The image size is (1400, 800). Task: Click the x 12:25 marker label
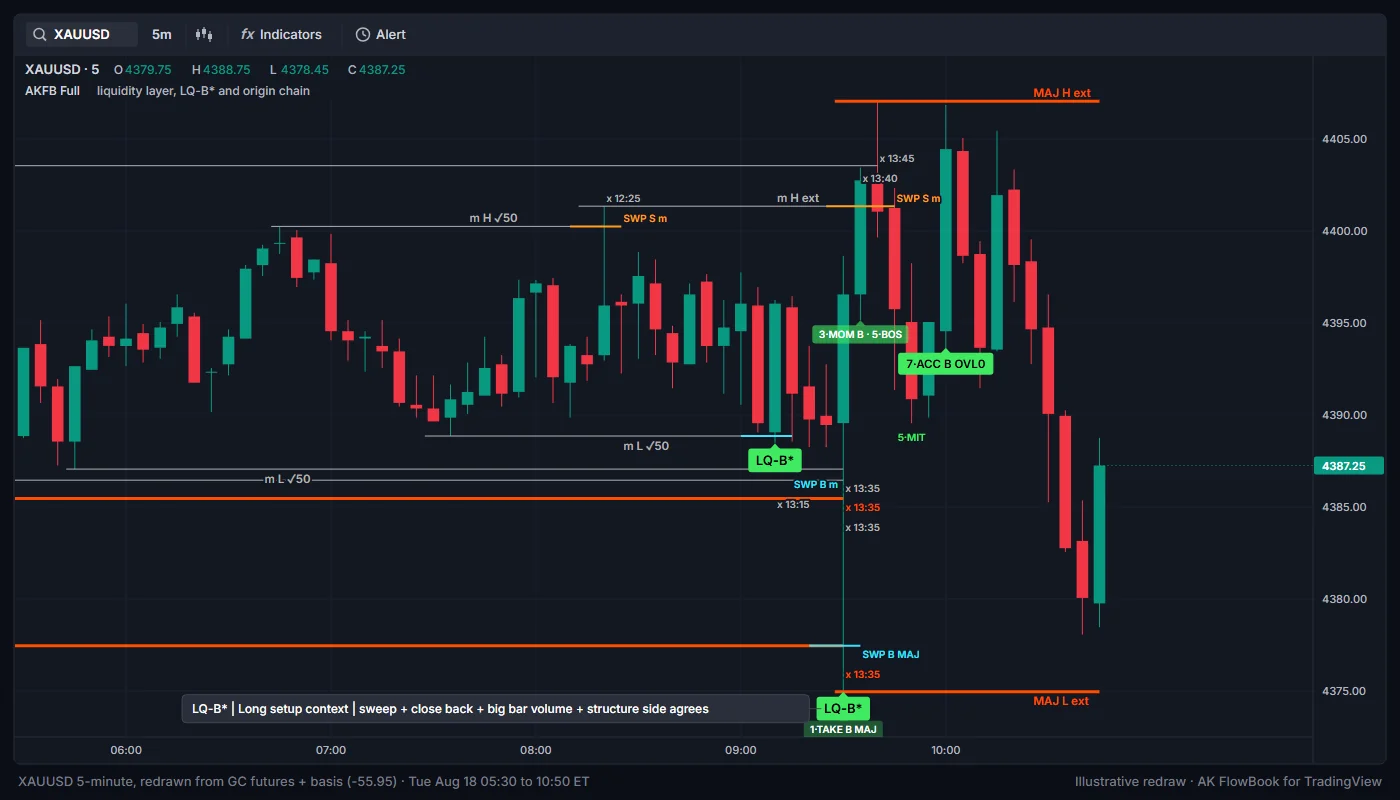623,198
